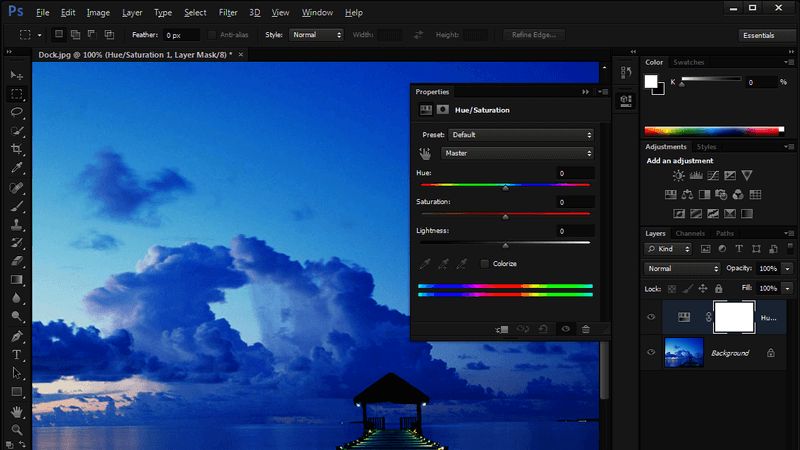Open the History panel icon
This screenshot has height=450, width=800.
(626, 72)
